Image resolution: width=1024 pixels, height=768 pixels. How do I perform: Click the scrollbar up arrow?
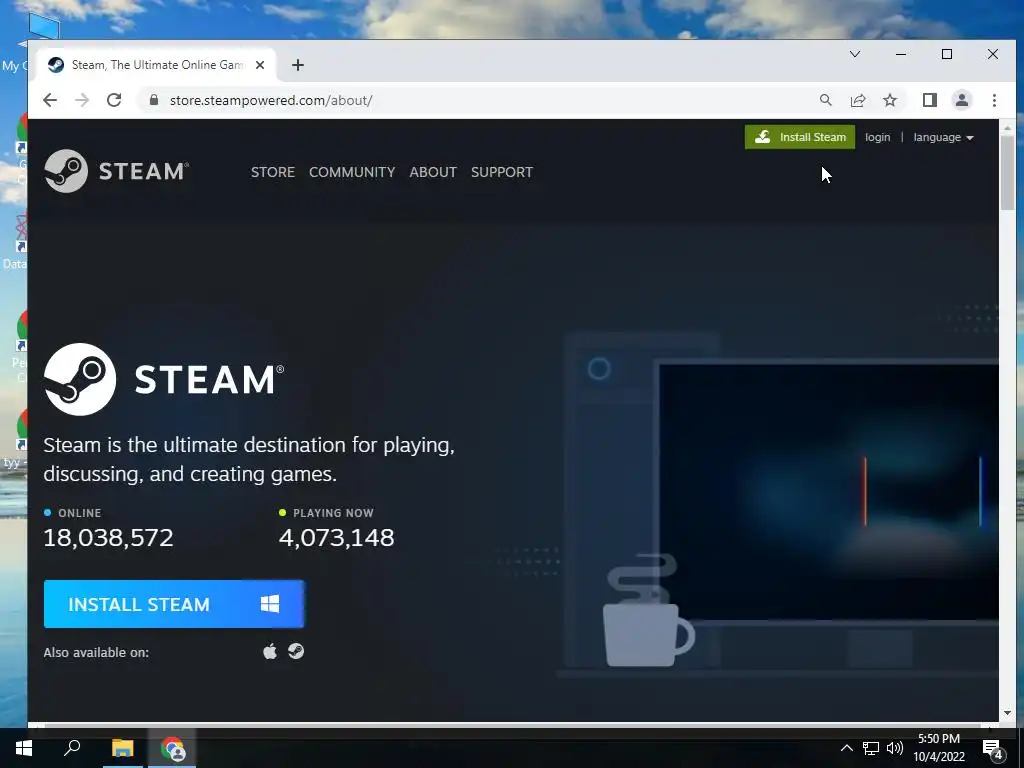click(1007, 127)
